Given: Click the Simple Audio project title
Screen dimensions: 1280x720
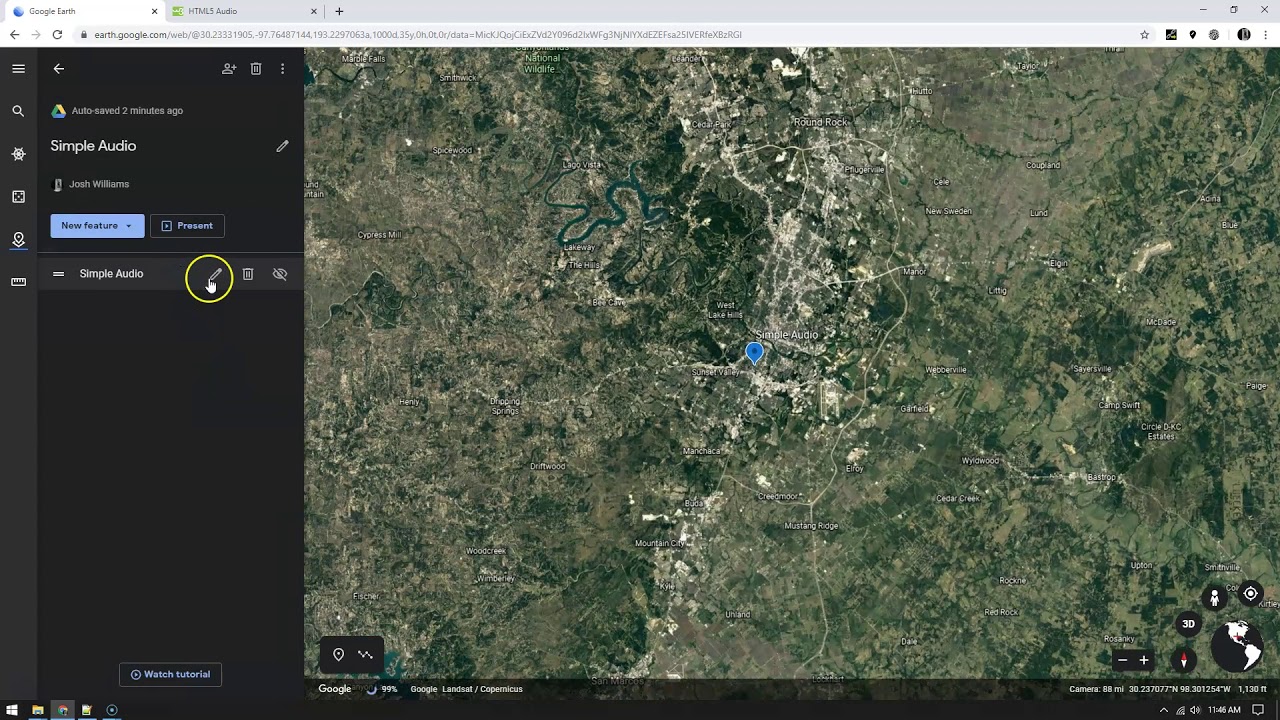Looking at the screenshot, I should (93, 146).
